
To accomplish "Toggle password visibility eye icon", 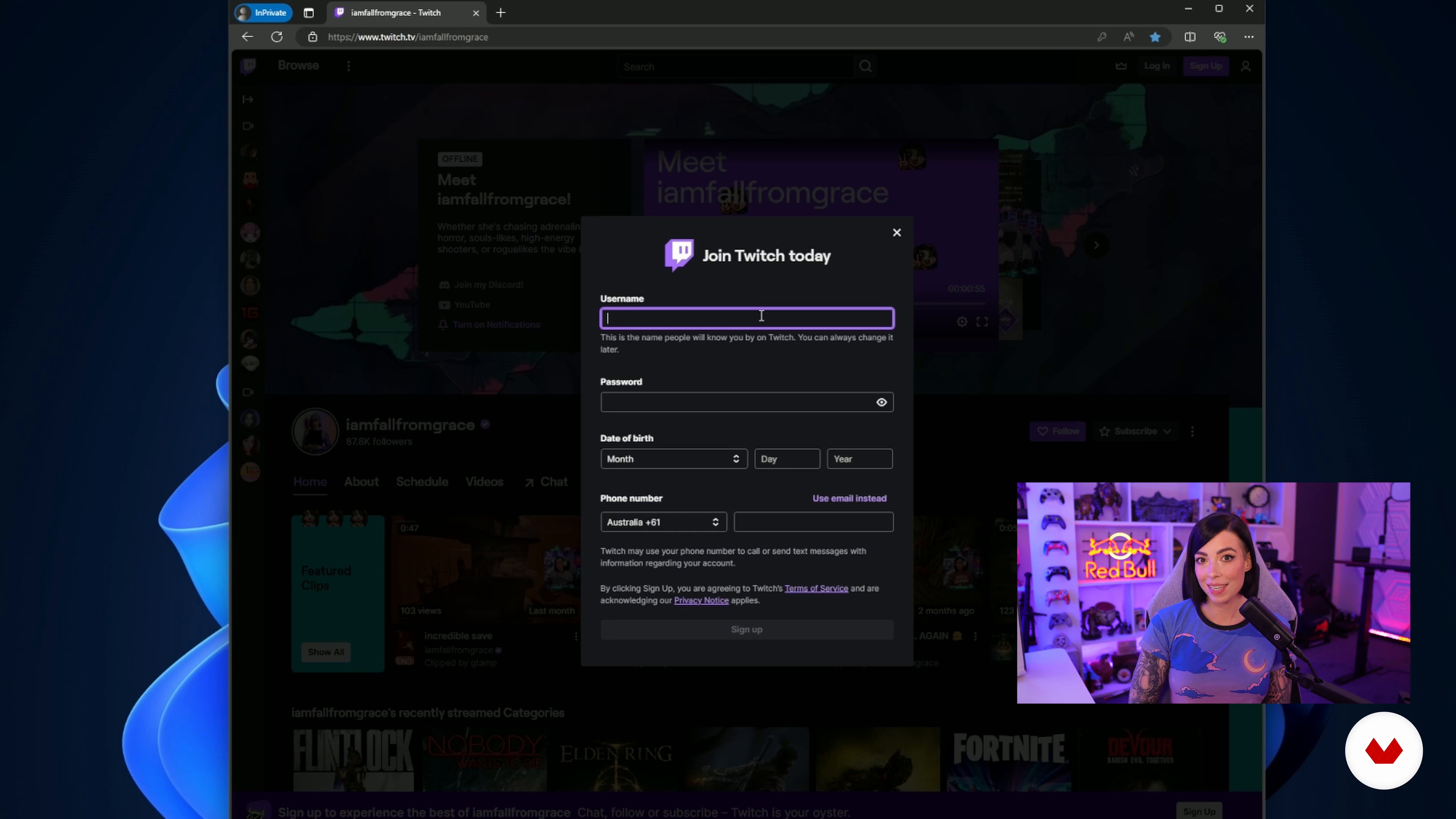I will [x=881, y=402].
